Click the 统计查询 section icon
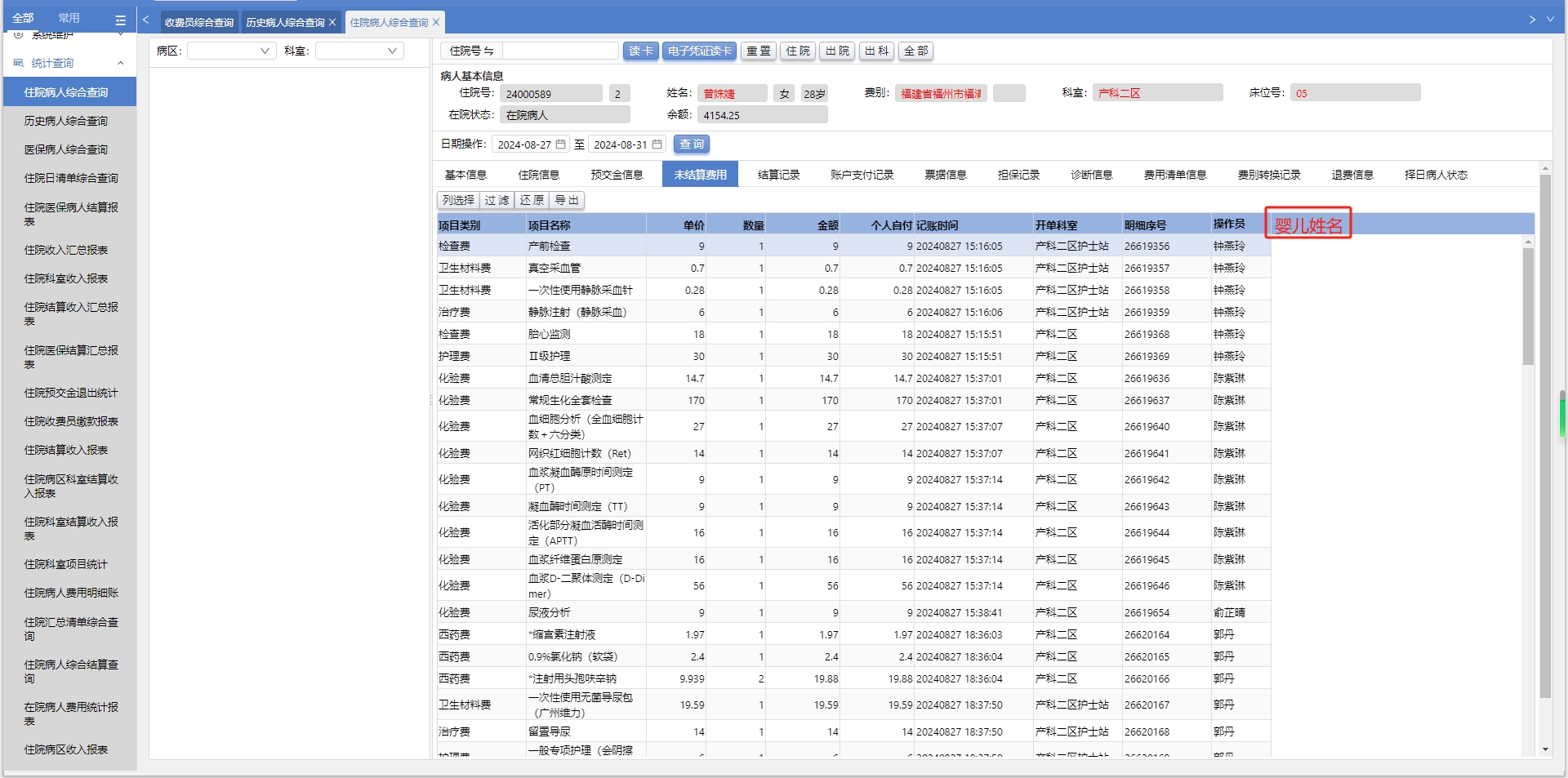1568x778 pixels. pos(19,63)
